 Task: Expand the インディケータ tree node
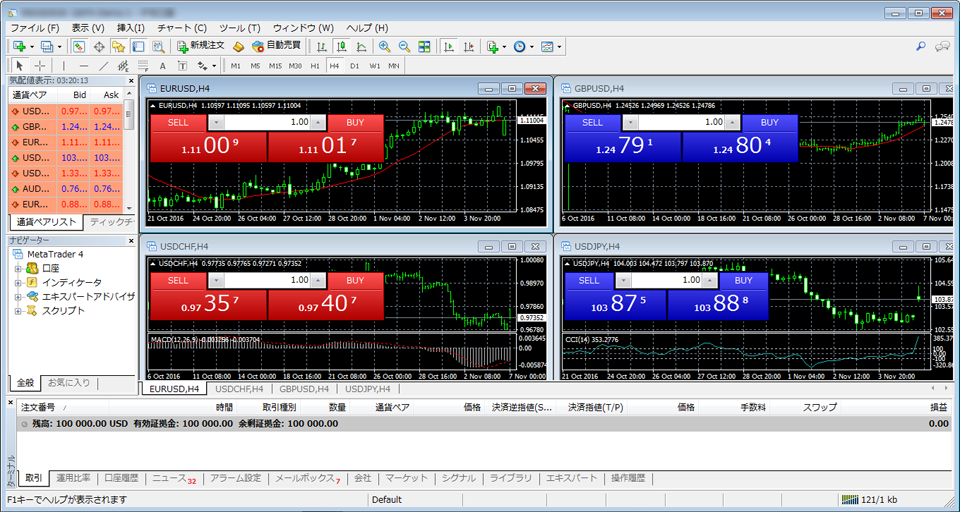(18, 282)
